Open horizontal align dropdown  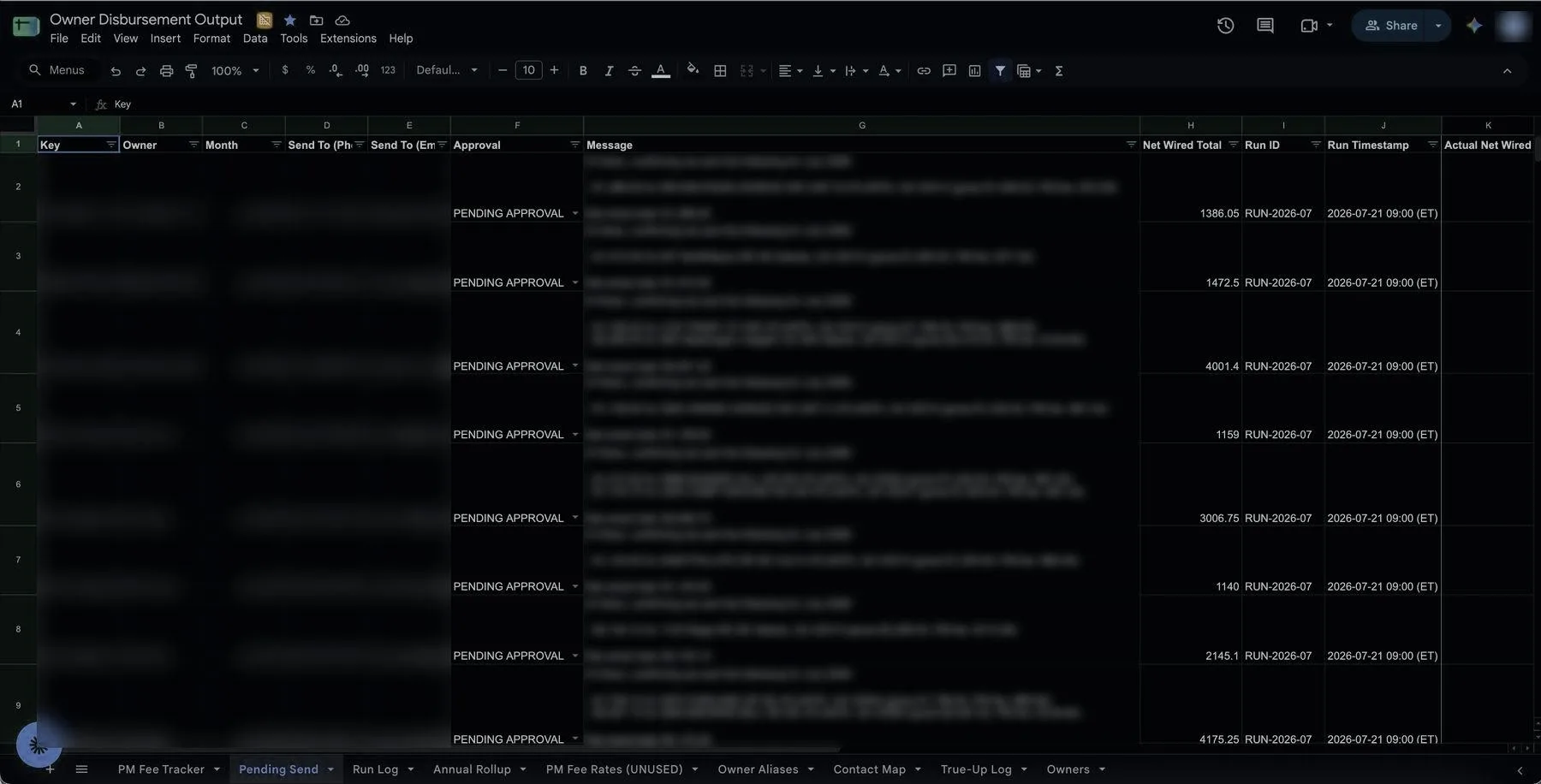[x=790, y=71]
